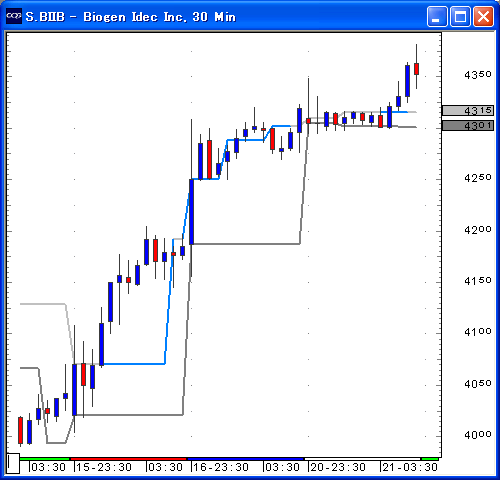This screenshot has width=500, height=480.
Task: Click the tall blue candle at 16-23:30
Action: coord(191,212)
